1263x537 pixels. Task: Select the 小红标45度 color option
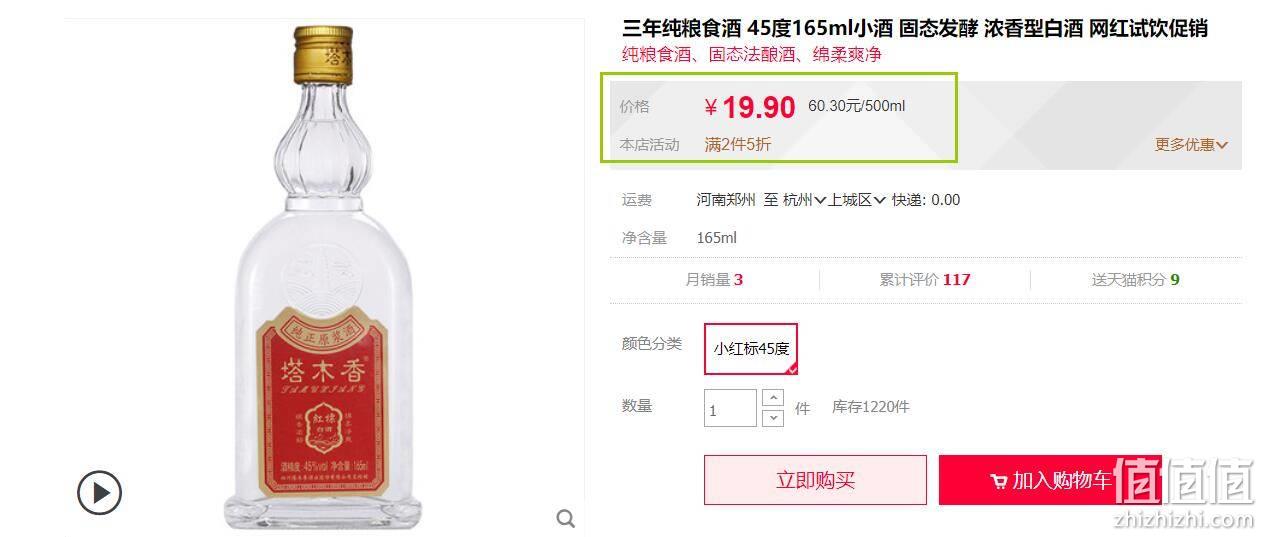(751, 349)
